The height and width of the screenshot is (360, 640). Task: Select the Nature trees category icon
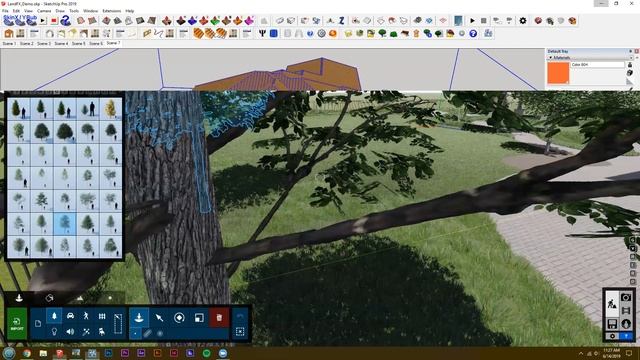[54, 316]
